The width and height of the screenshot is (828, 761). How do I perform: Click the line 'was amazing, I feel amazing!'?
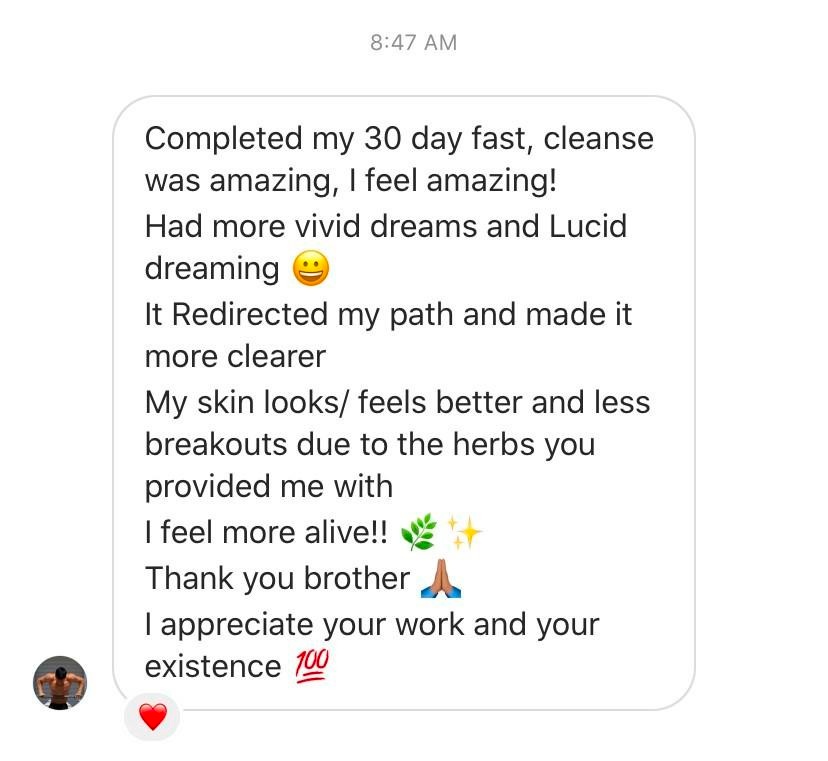pos(351,181)
